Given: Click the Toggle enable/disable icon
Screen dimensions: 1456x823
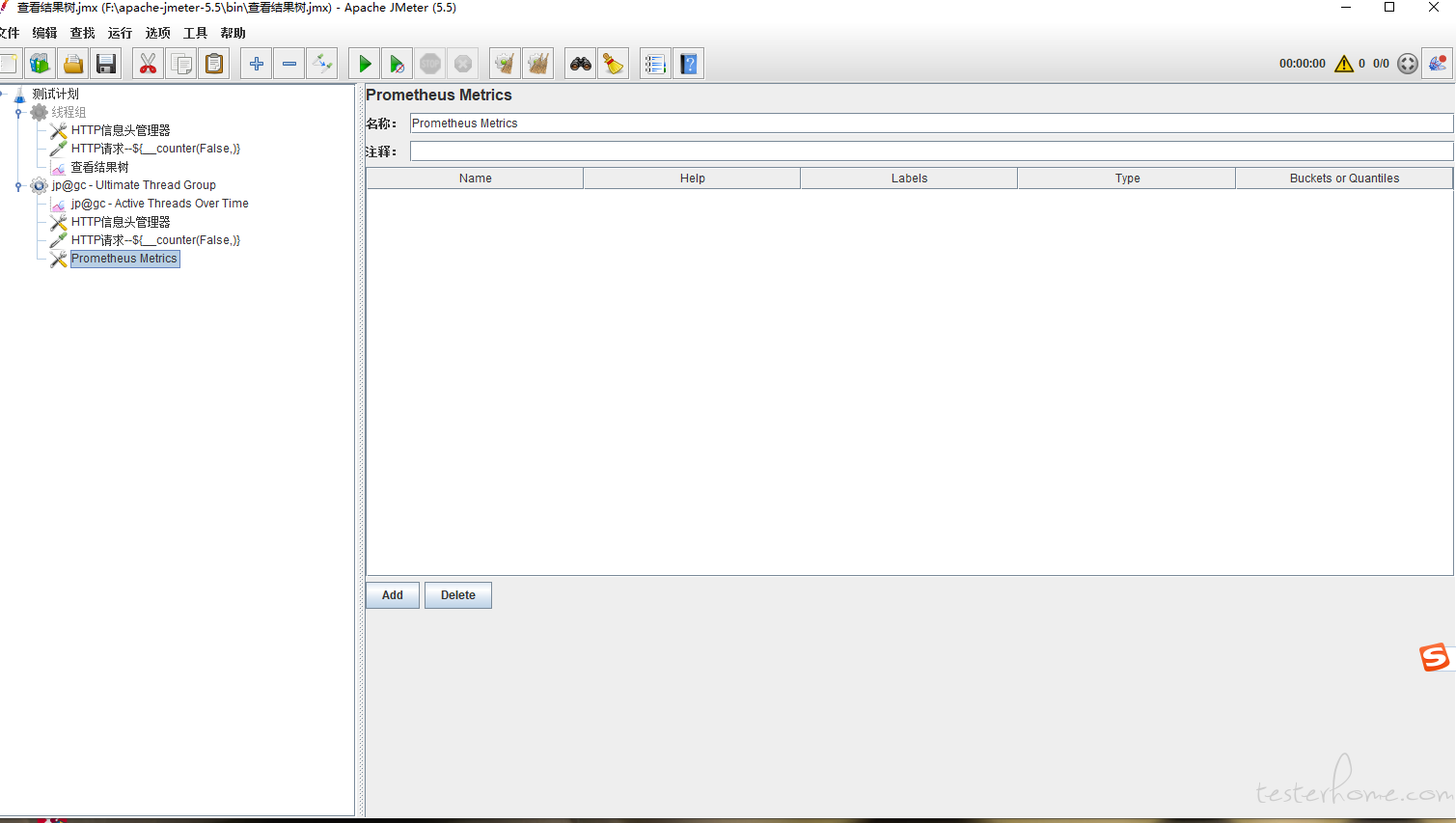Looking at the screenshot, I should point(322,64).
